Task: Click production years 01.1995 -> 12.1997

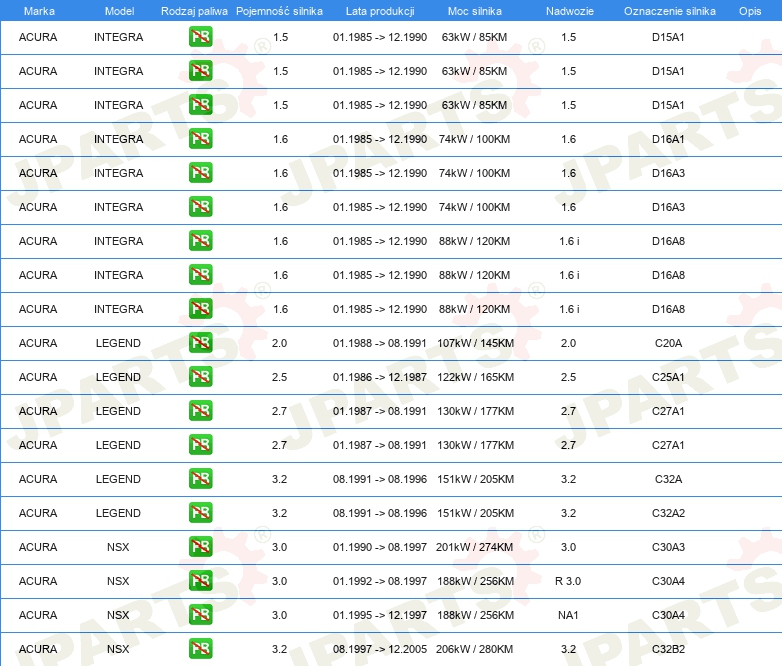Action: pyautogui.click(x=380, y=615)
